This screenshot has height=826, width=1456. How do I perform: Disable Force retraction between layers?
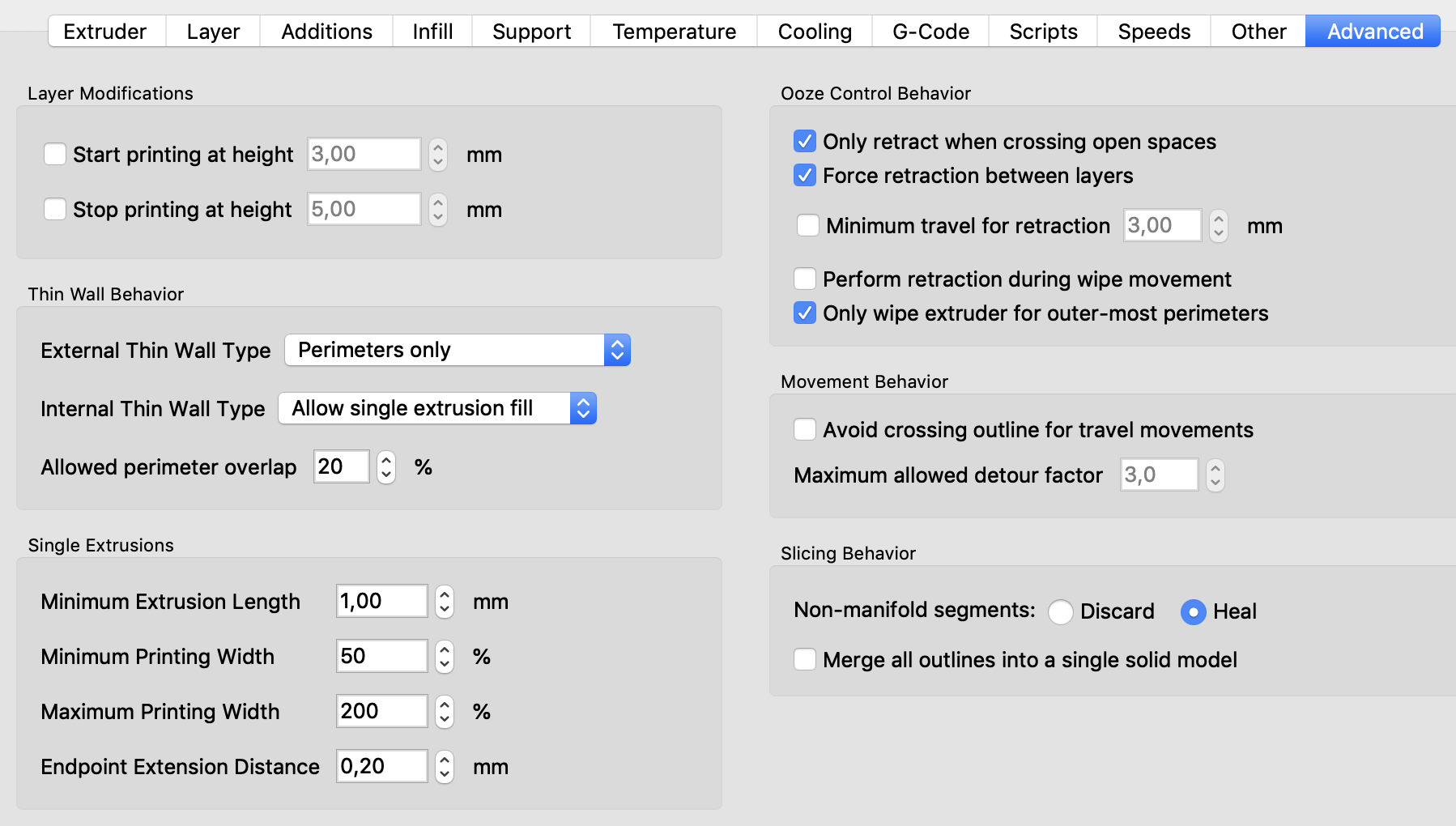click(x=805, y=175)
